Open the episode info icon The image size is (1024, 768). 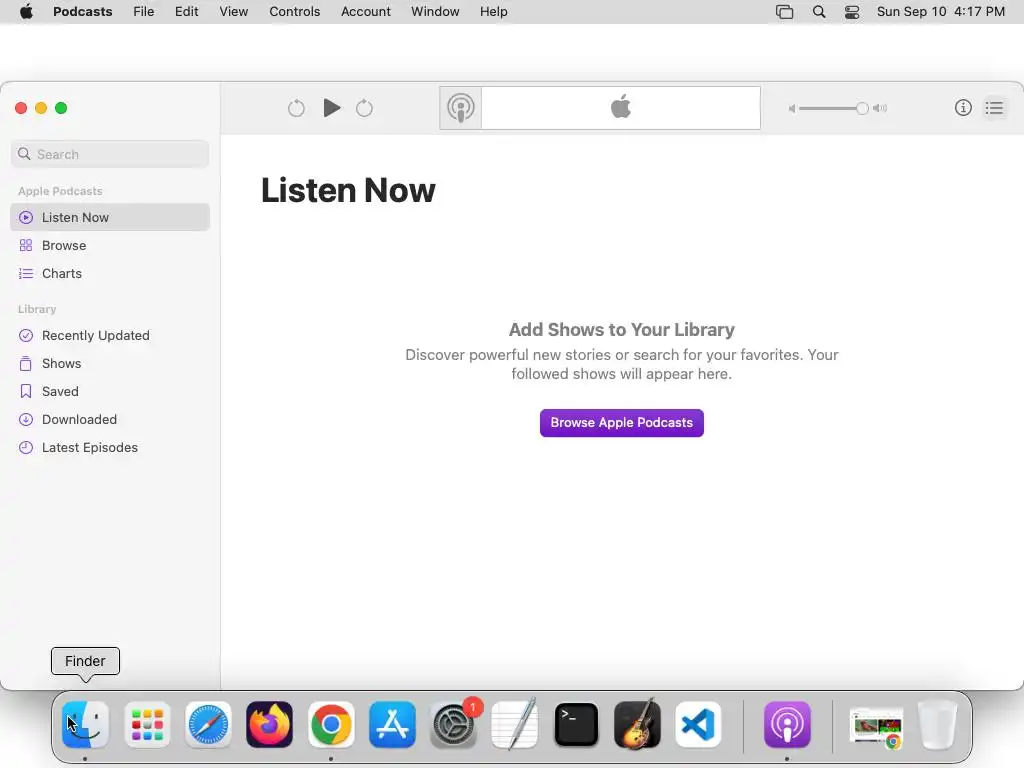click(963, 108)
